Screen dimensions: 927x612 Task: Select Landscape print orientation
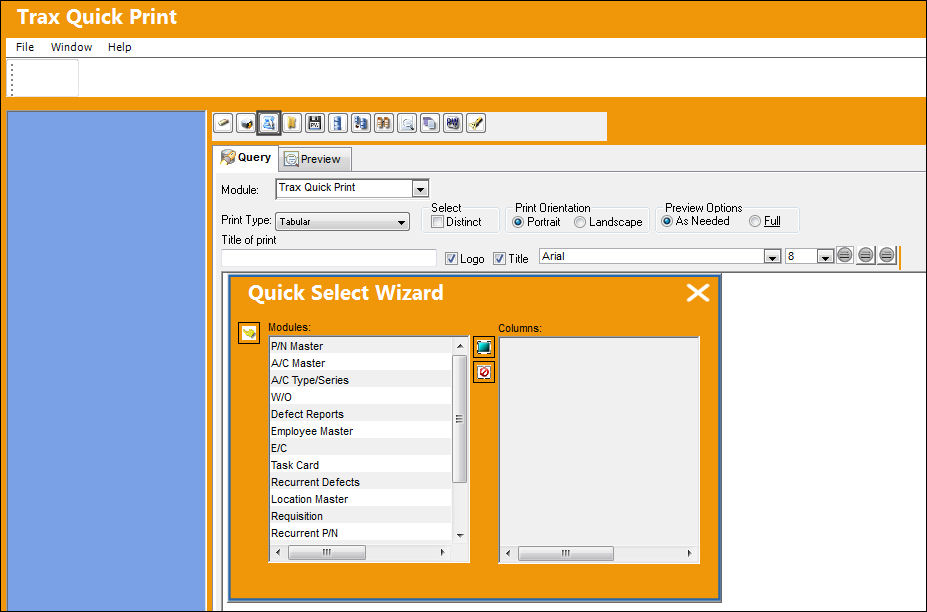(x=580, y=222)
